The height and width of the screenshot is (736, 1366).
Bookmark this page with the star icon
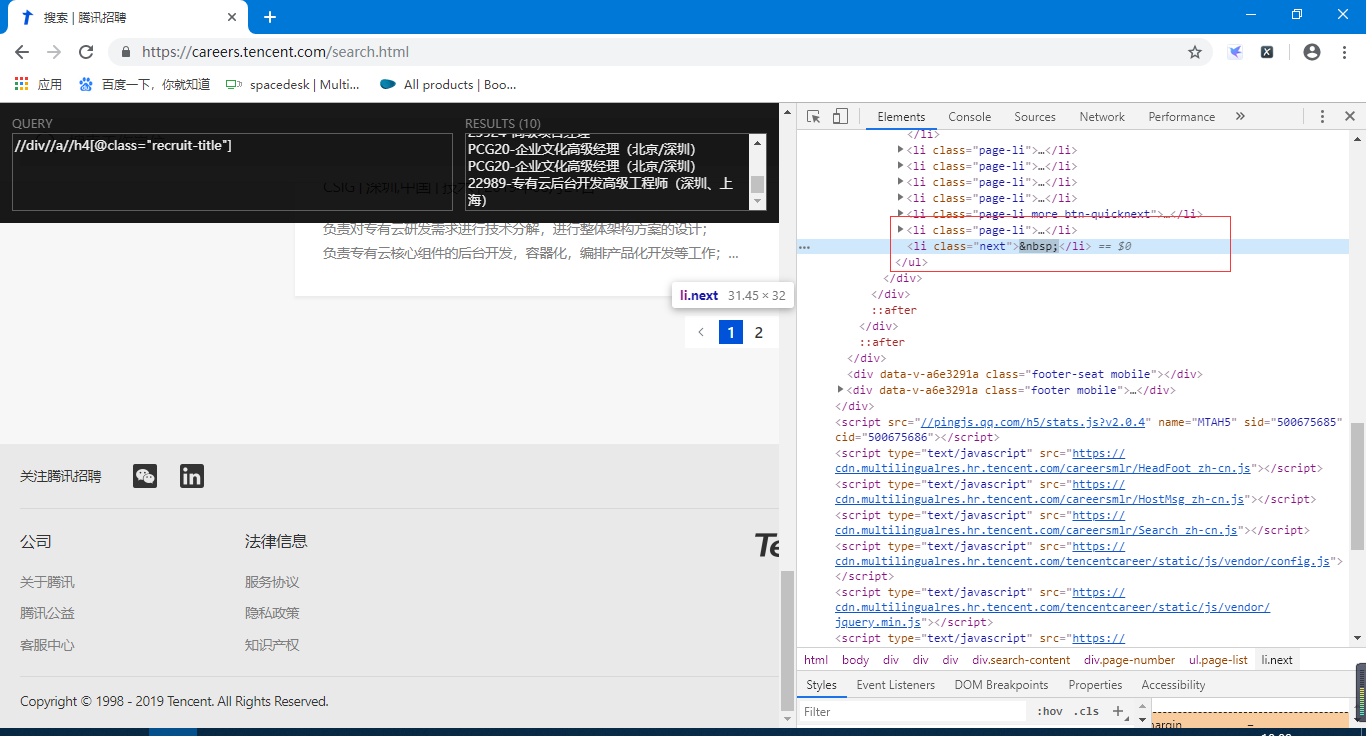pyautogui.click(x=1195, y=52)
